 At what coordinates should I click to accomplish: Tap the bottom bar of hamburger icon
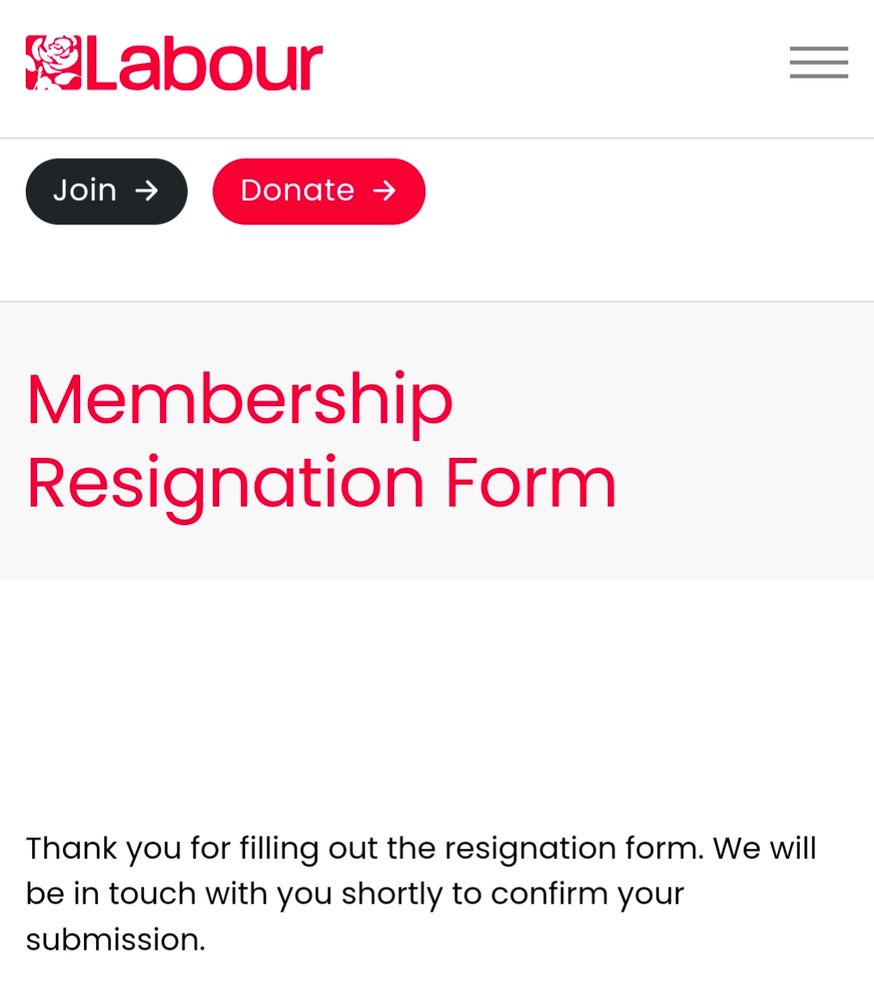point(818,77)
